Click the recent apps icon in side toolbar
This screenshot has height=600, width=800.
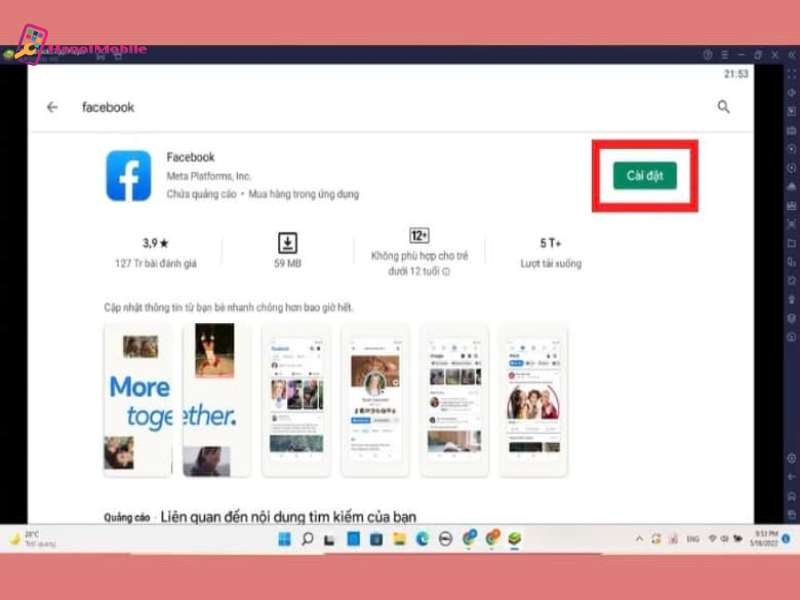tap(792, 514)
